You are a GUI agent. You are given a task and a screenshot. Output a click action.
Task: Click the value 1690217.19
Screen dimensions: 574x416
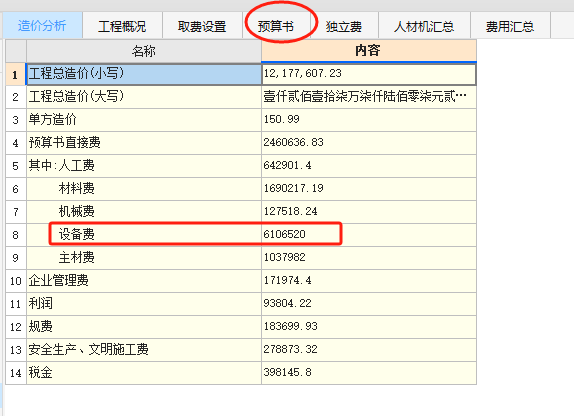369,189
